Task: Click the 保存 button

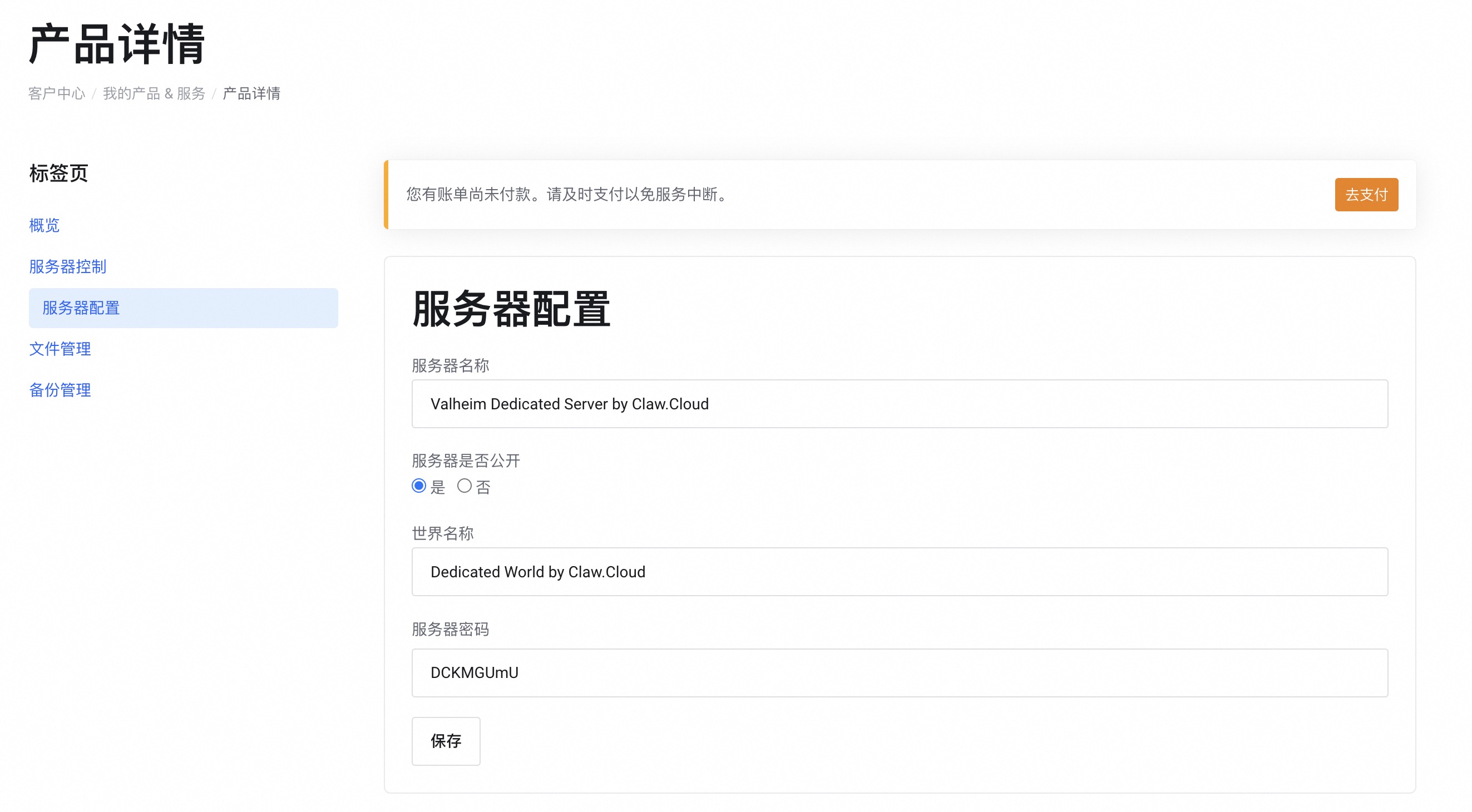Action: [446, 741]
